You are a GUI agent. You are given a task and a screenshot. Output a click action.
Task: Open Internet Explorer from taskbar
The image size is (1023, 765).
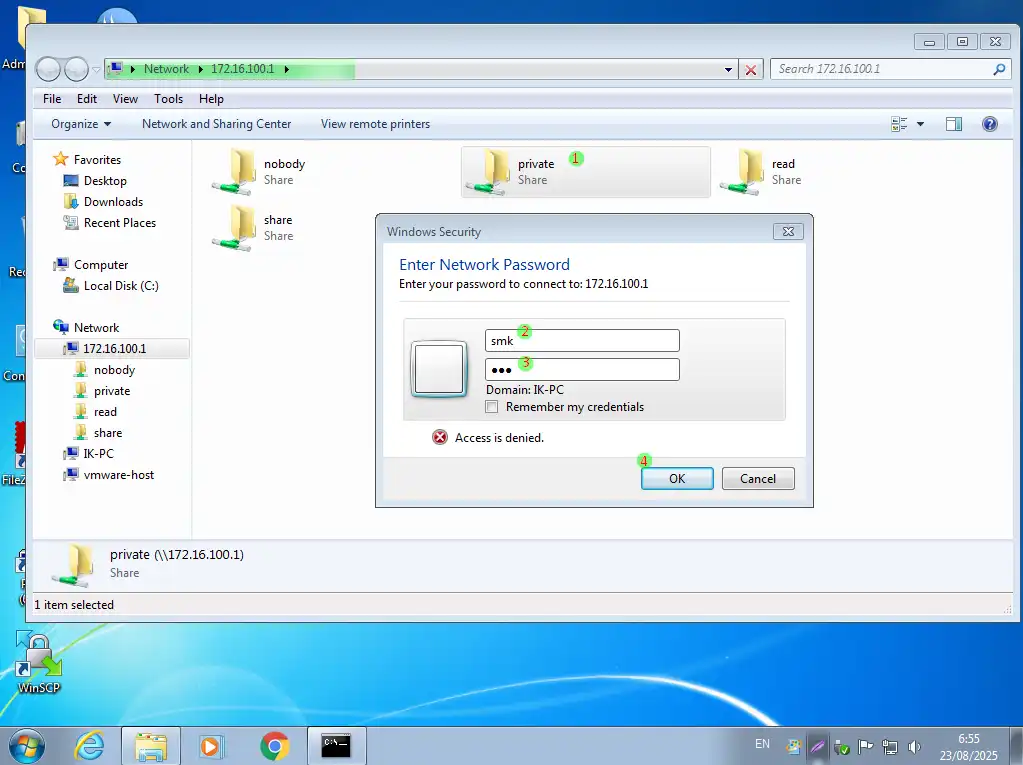(90, 746)
